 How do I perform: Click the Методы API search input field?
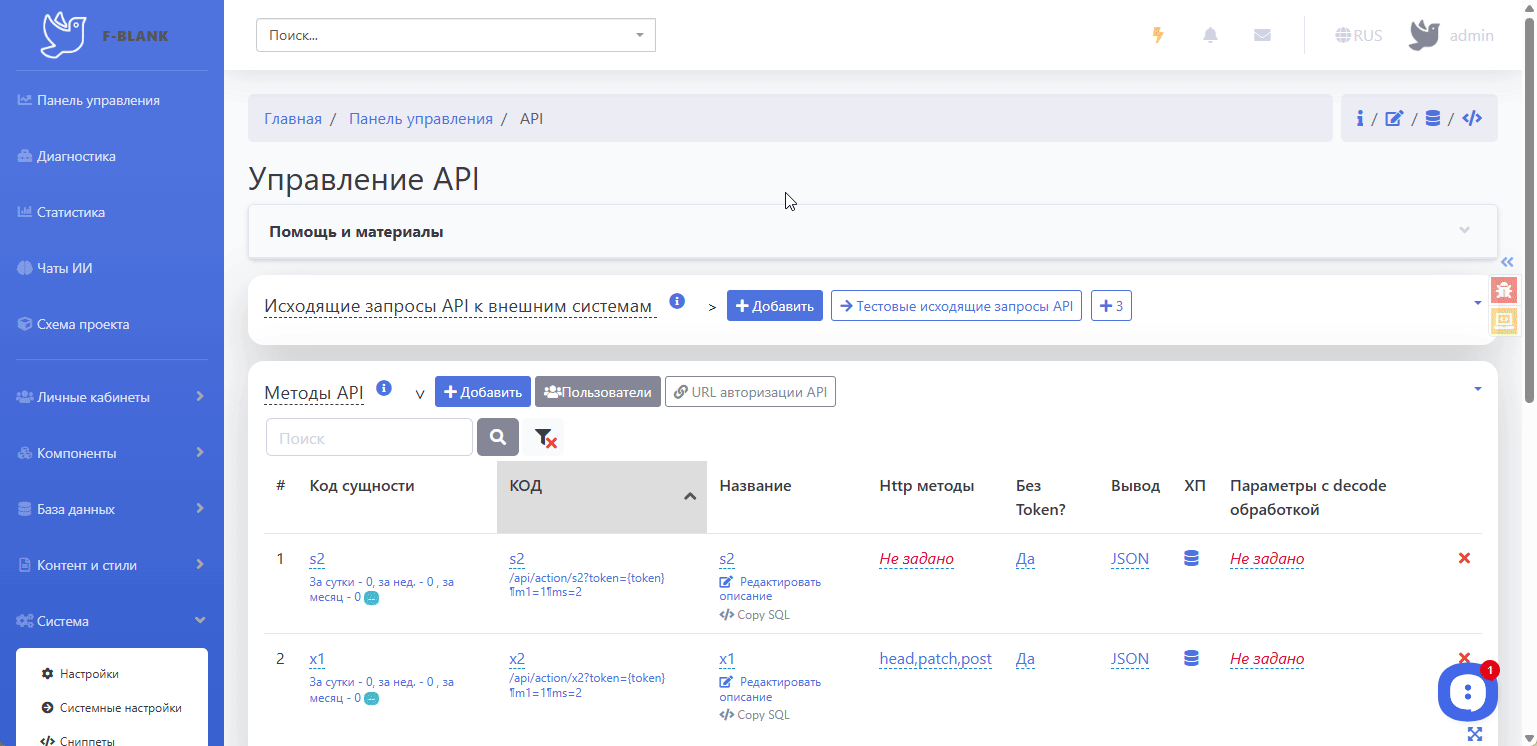[369, 437]
